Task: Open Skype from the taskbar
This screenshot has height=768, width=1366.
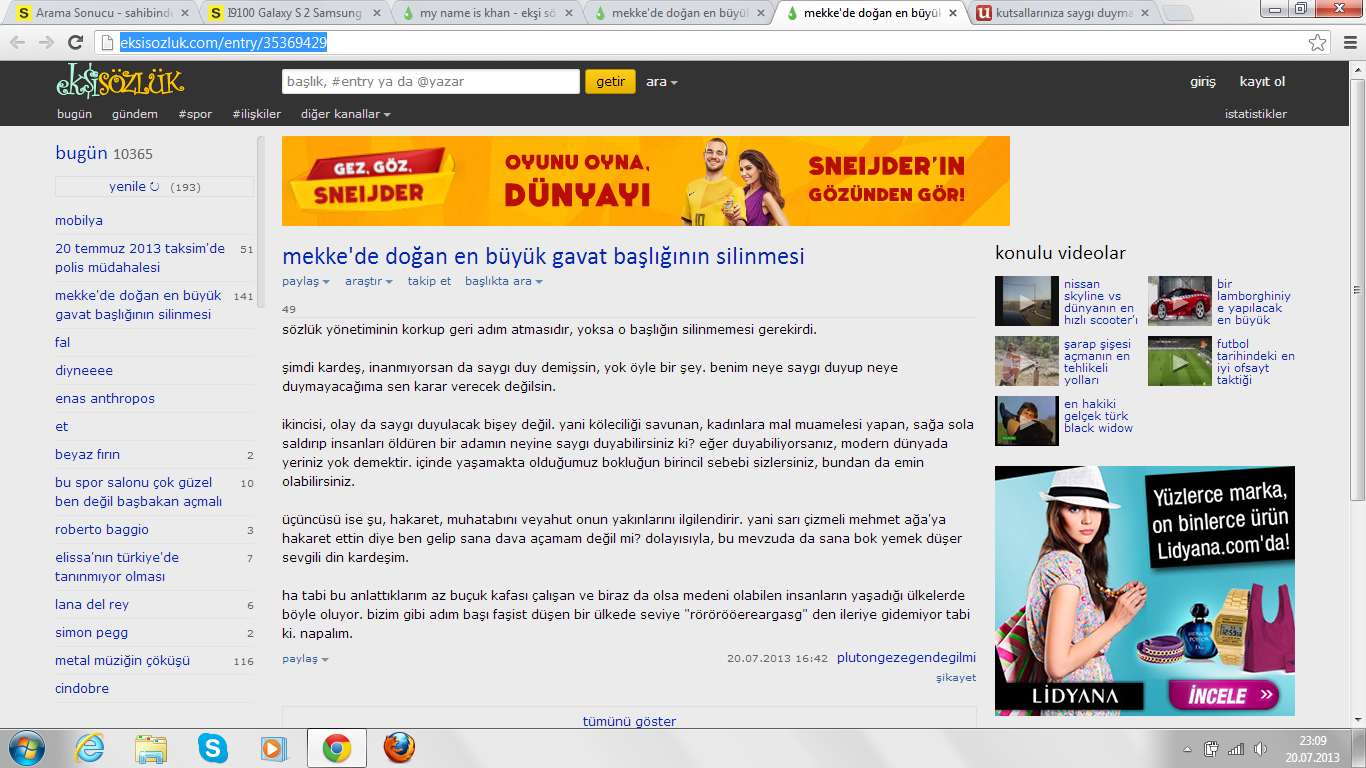Action: (x=212, y=747)
